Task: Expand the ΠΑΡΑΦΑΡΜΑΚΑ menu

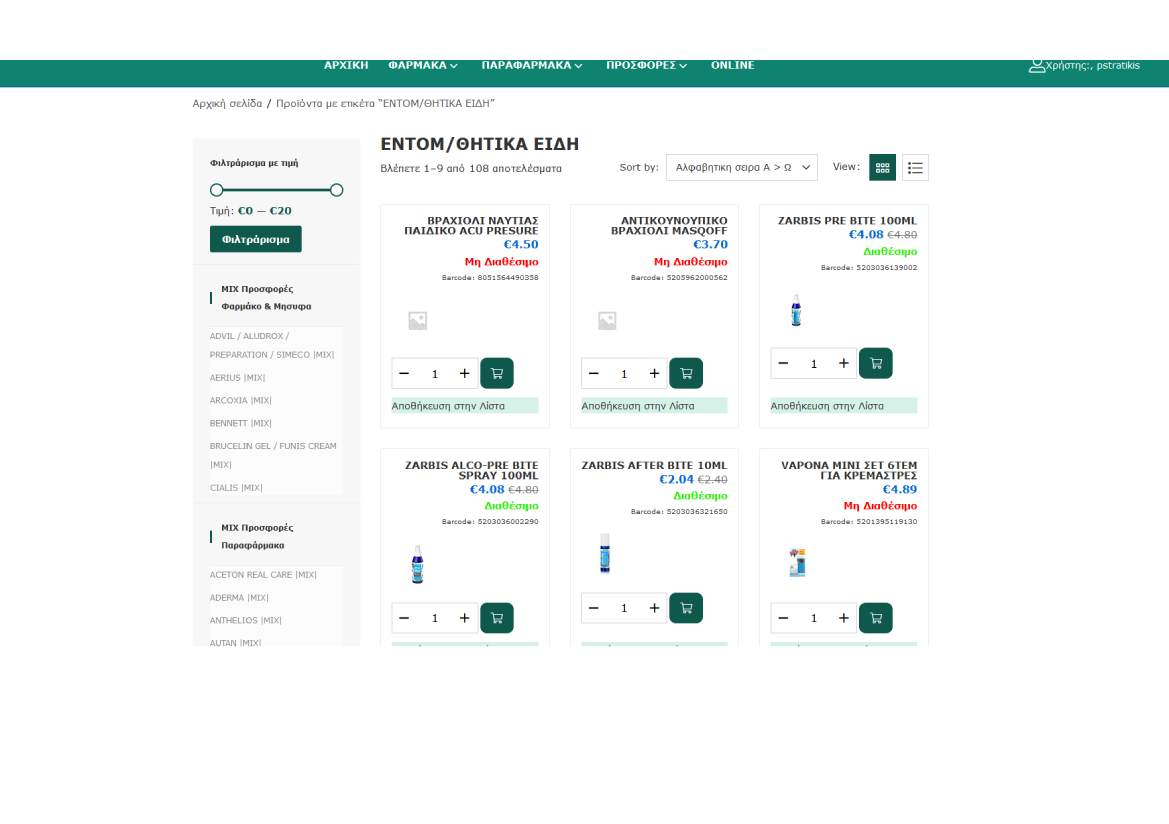Action: [532, 65]
